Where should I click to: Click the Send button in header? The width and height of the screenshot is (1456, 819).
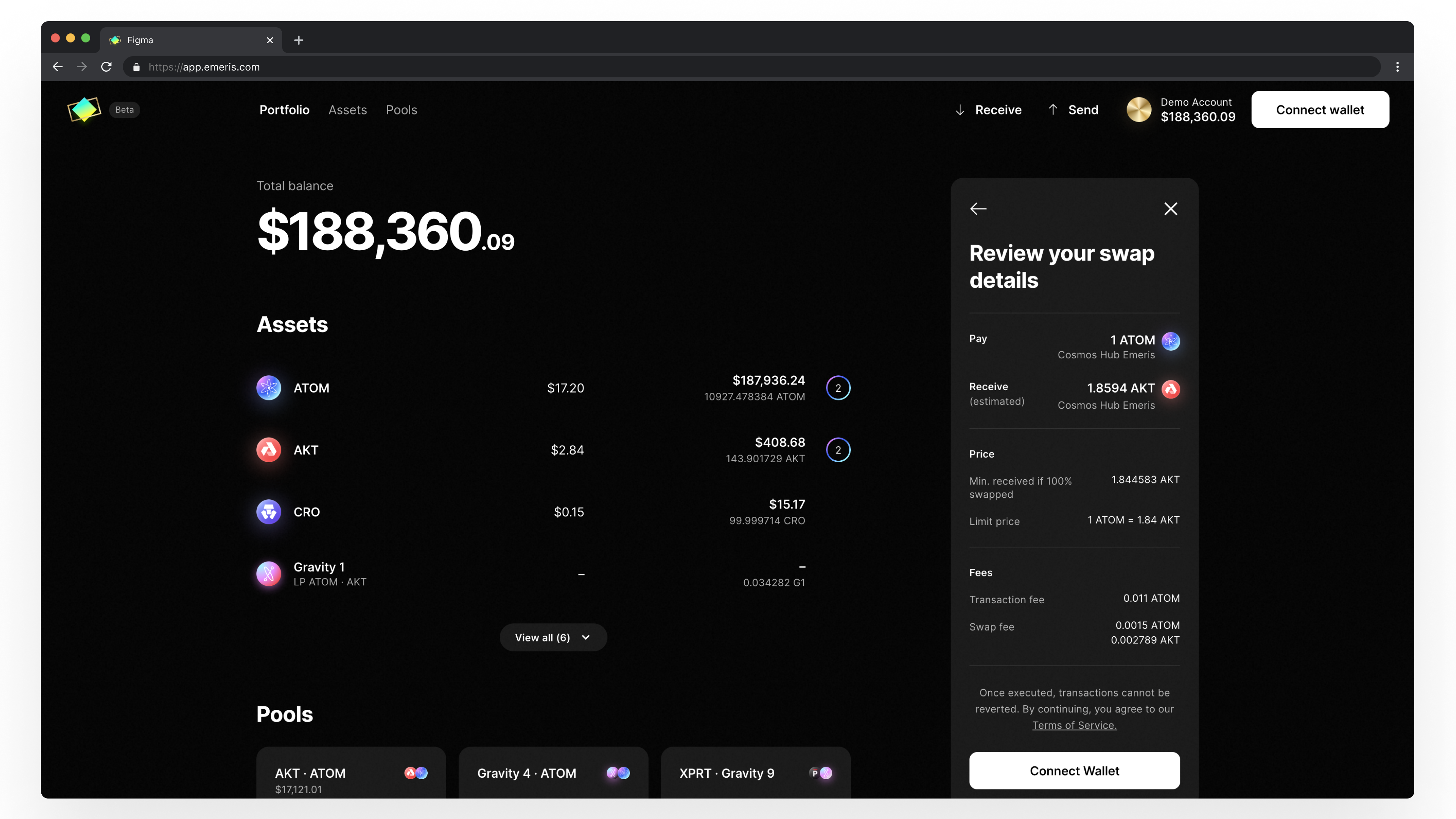coord(1073,110)
